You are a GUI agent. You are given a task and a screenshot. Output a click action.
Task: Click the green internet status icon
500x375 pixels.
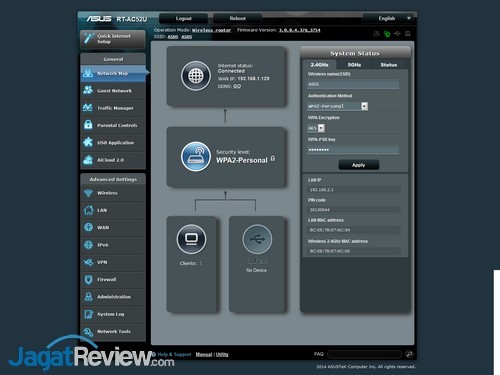click(387, 34)
